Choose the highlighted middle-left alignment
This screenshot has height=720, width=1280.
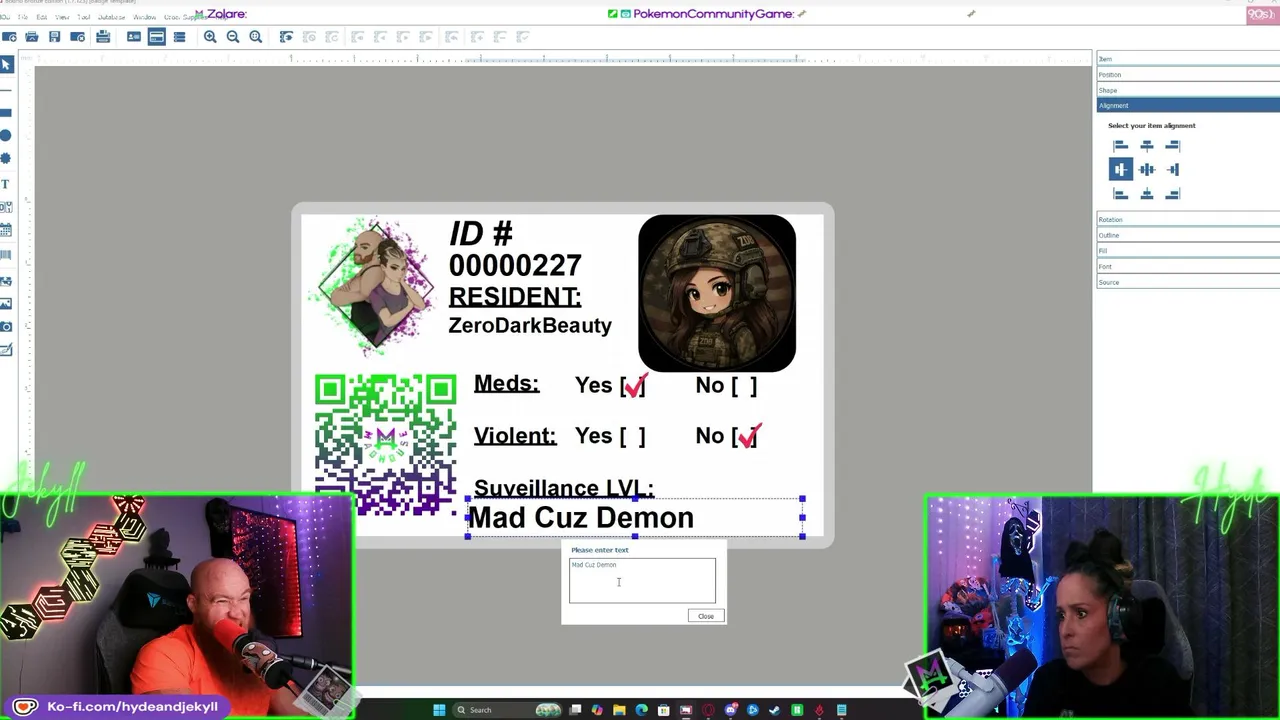[x=1120, y=170]
